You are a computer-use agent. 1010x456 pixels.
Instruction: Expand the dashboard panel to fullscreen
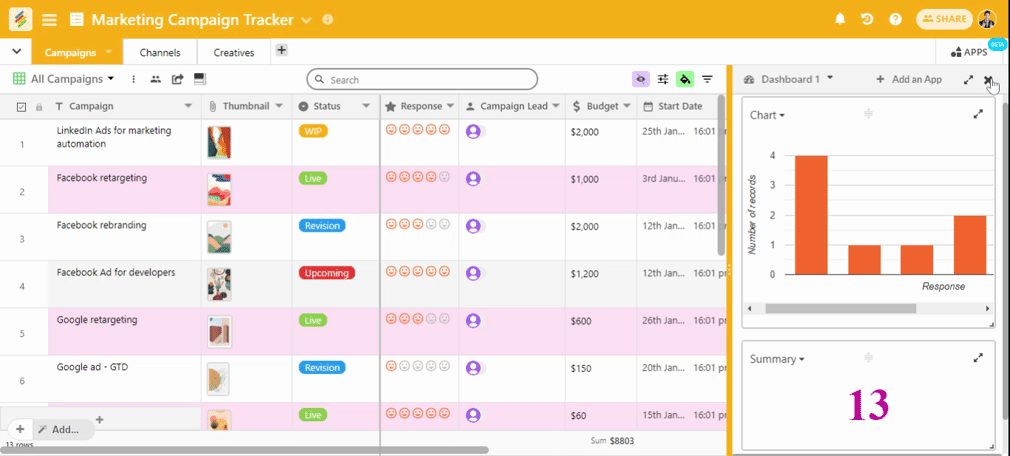pos(968,80)
